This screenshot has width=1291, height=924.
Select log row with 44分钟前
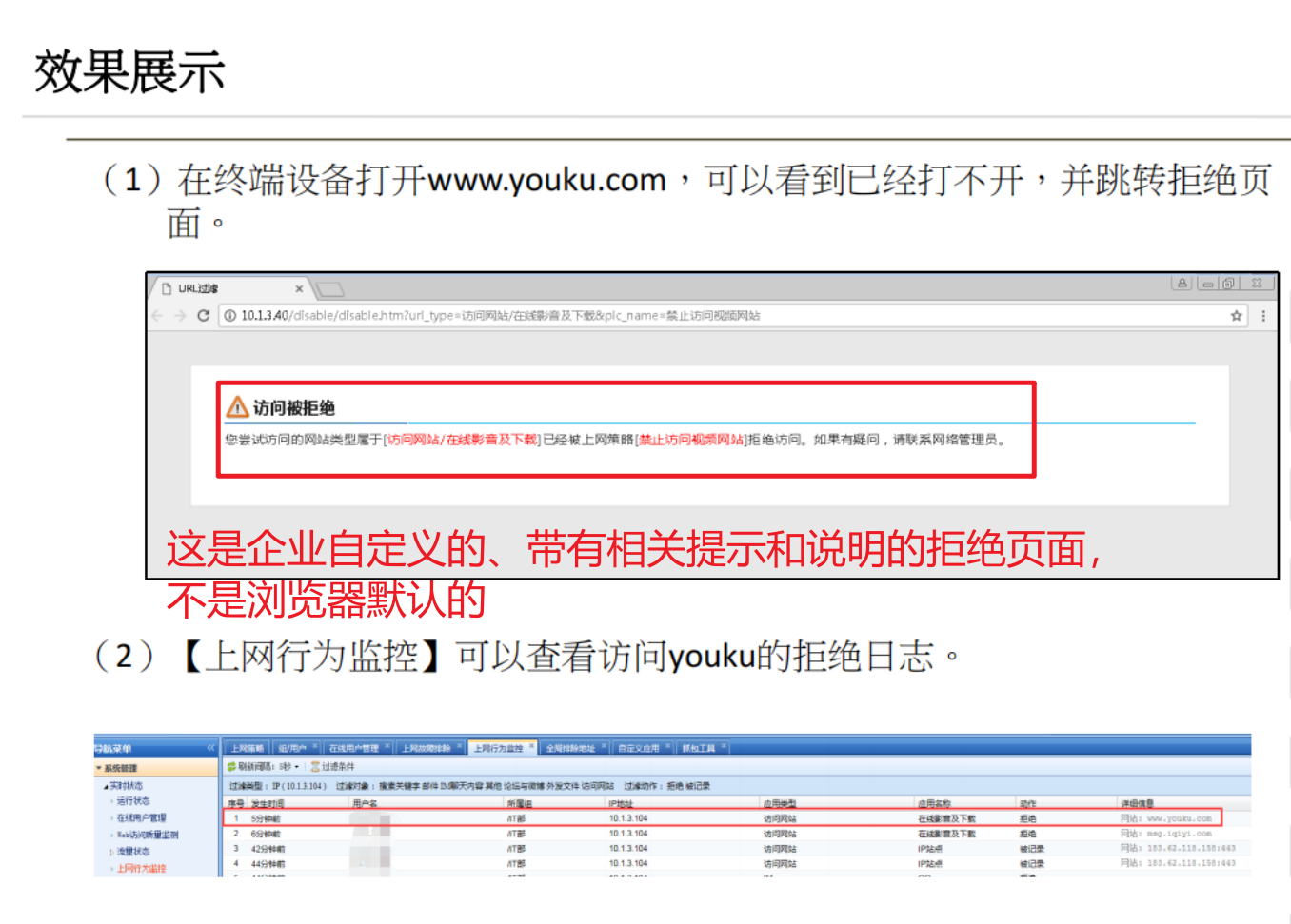[736, 864]
